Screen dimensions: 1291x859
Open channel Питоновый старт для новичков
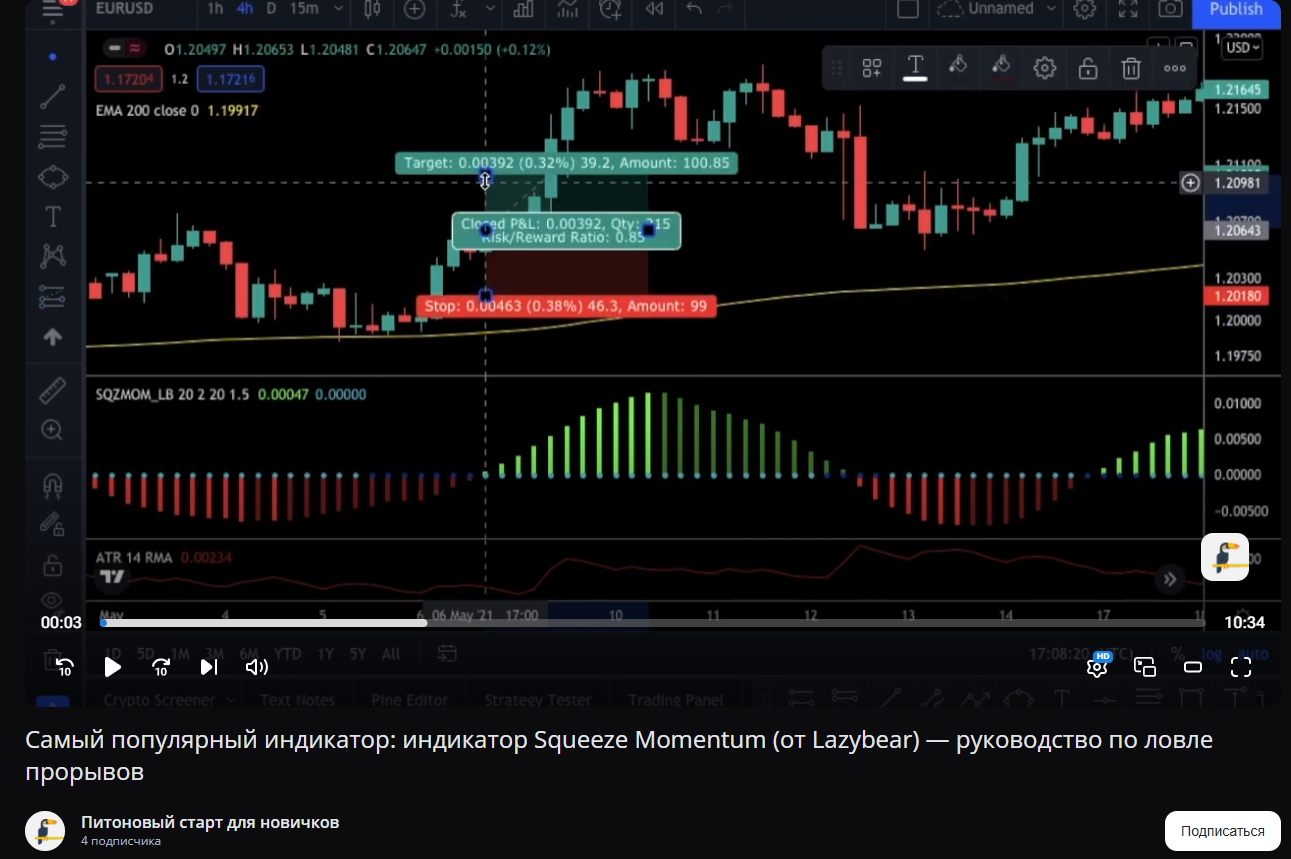pos(210,822)
